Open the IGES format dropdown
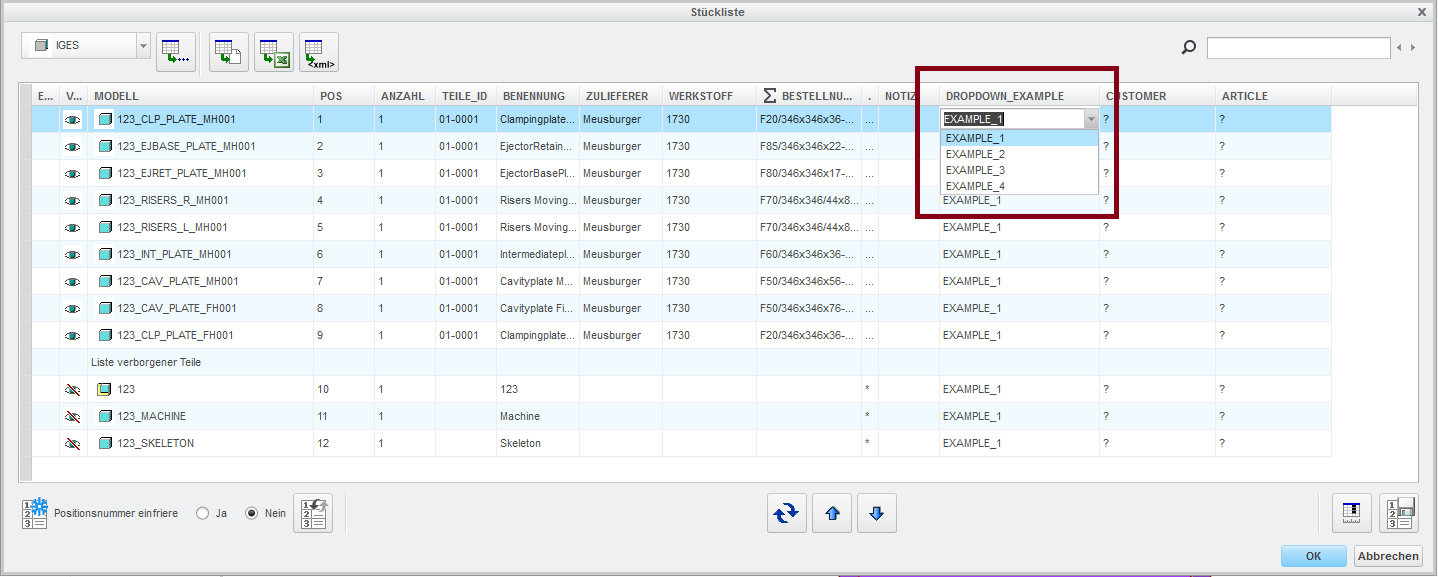This screenshot has height=577, width=1438. (143, 46)
